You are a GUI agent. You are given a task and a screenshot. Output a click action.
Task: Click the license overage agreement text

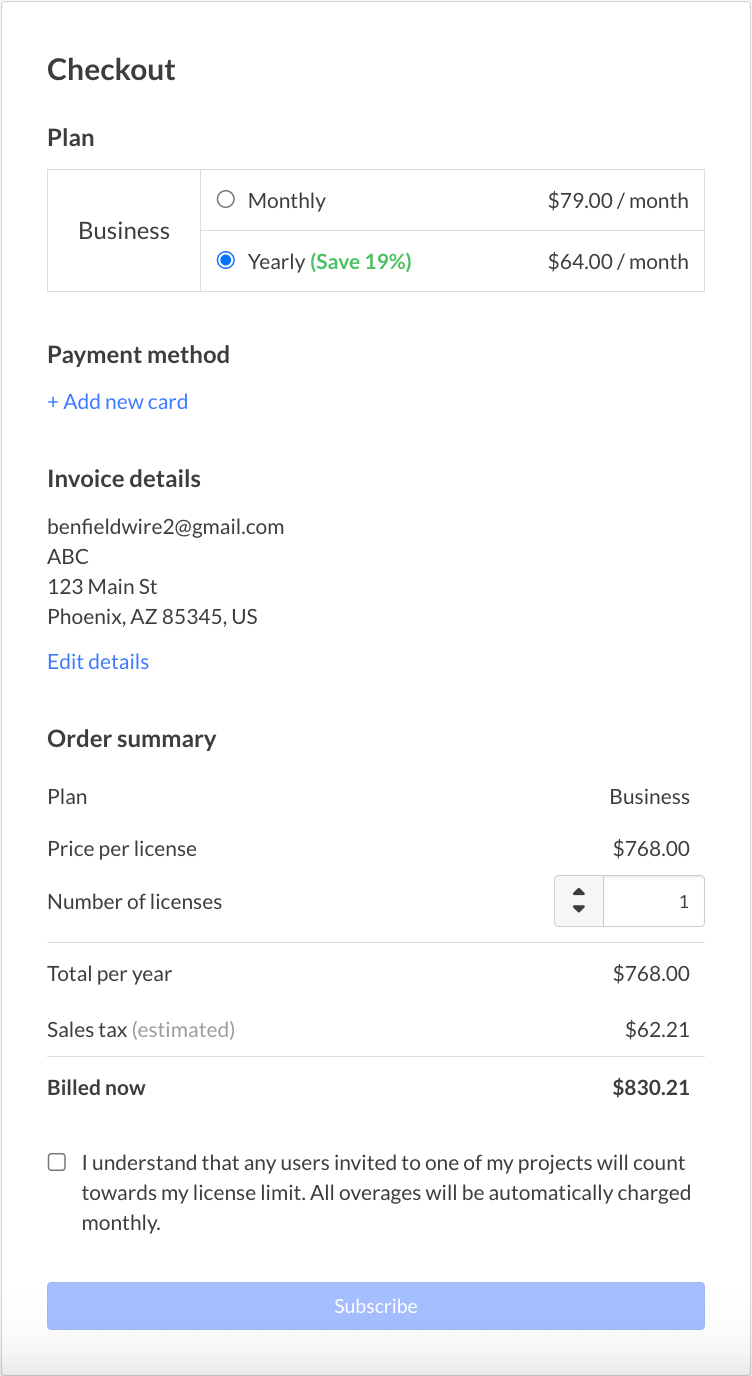[385, 1192]
